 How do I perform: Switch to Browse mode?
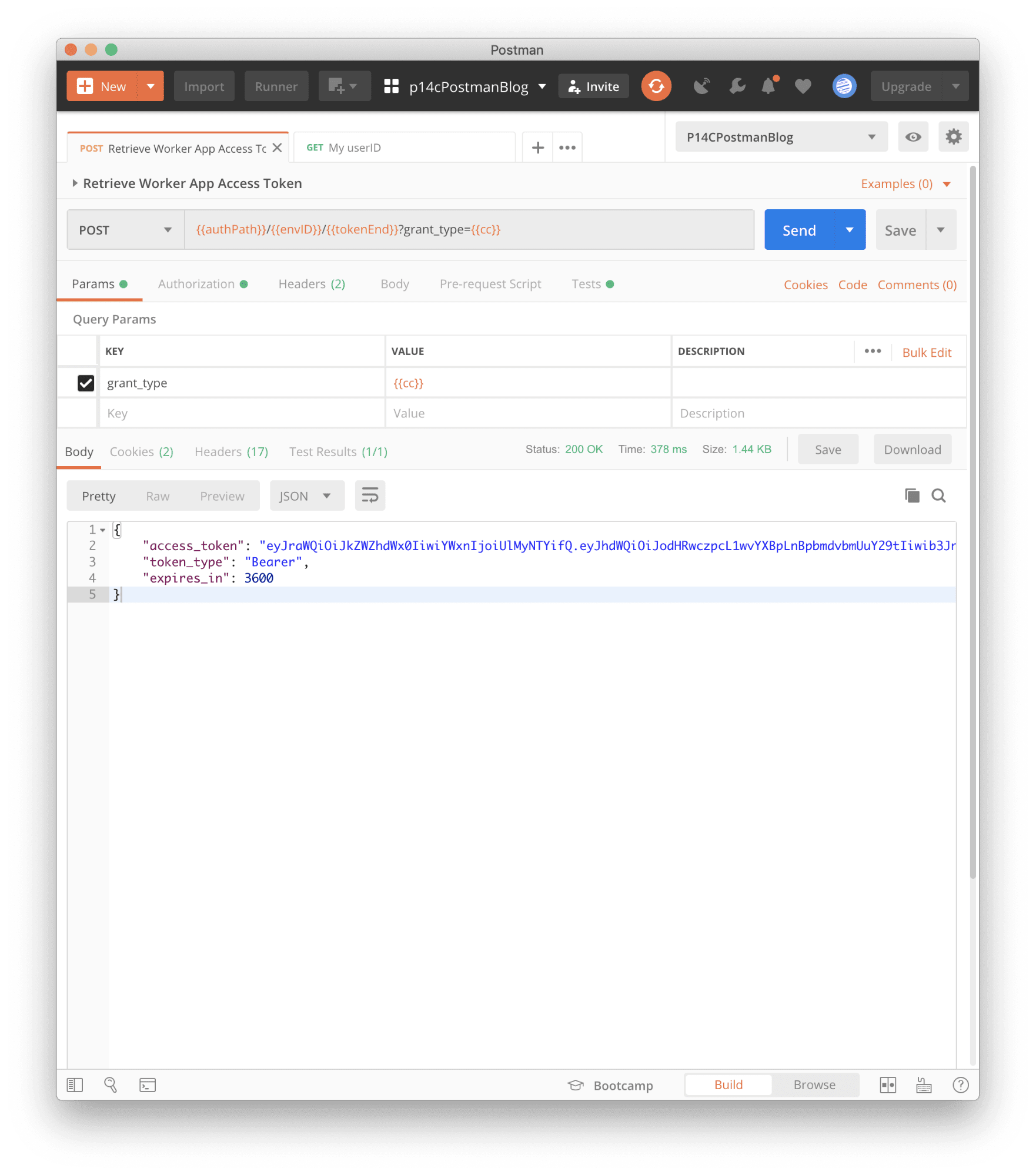tap(814, 1085)
